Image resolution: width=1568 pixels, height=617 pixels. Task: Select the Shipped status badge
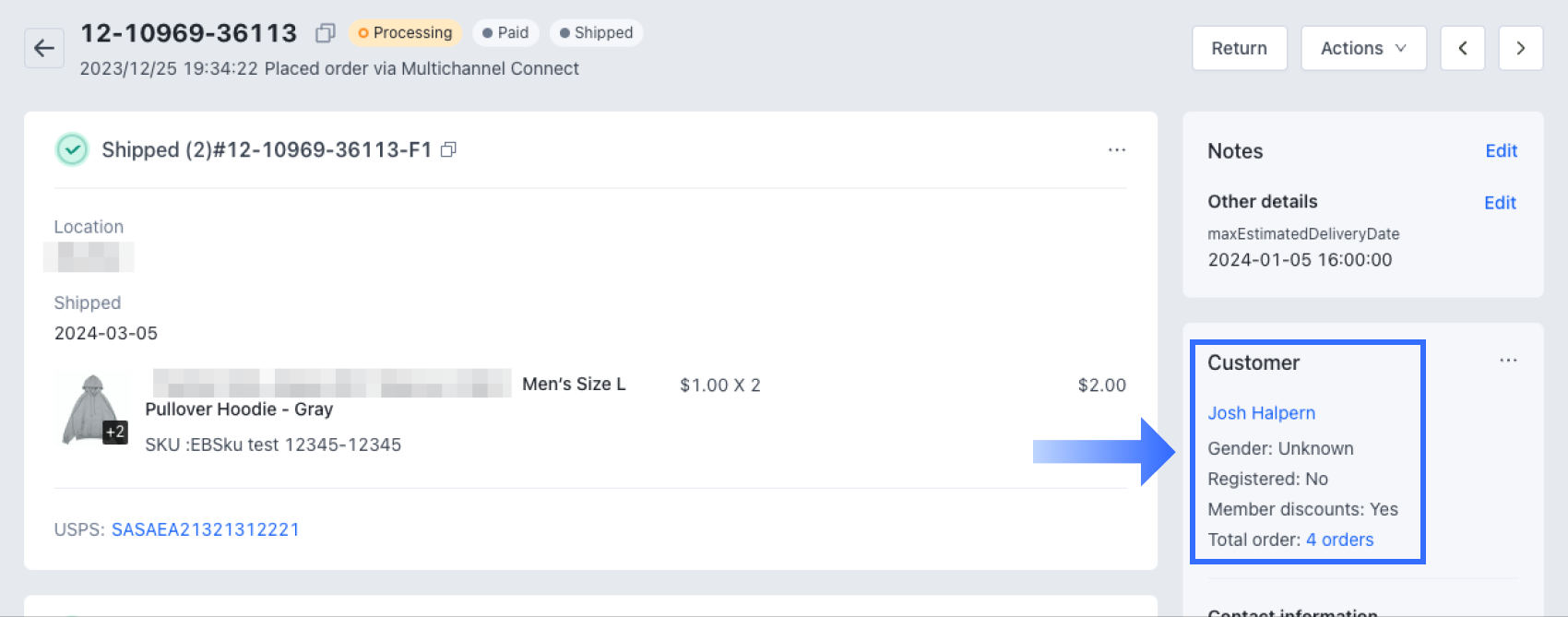click(596, 32)
